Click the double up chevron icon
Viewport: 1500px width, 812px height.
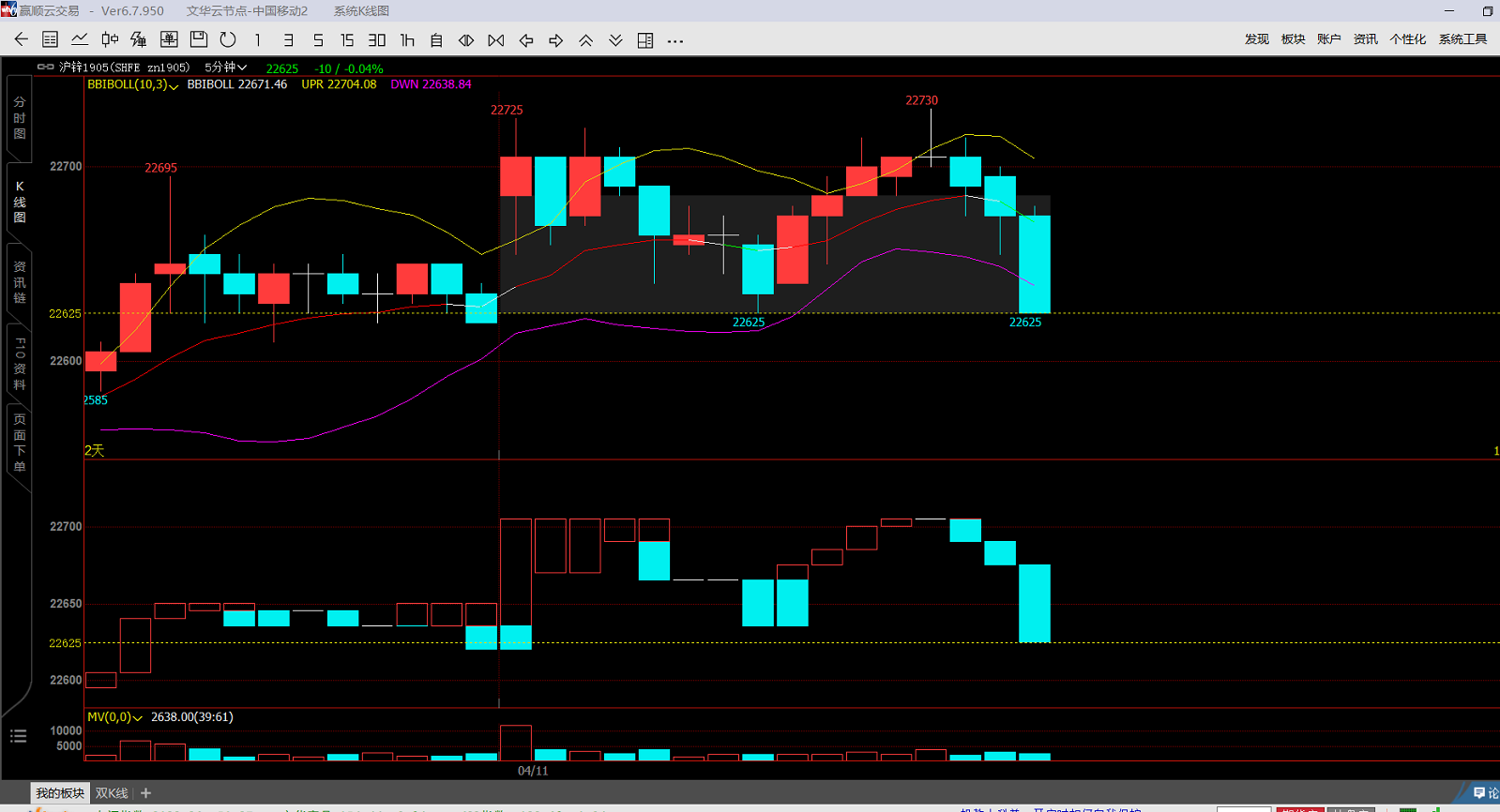(585, 40)
